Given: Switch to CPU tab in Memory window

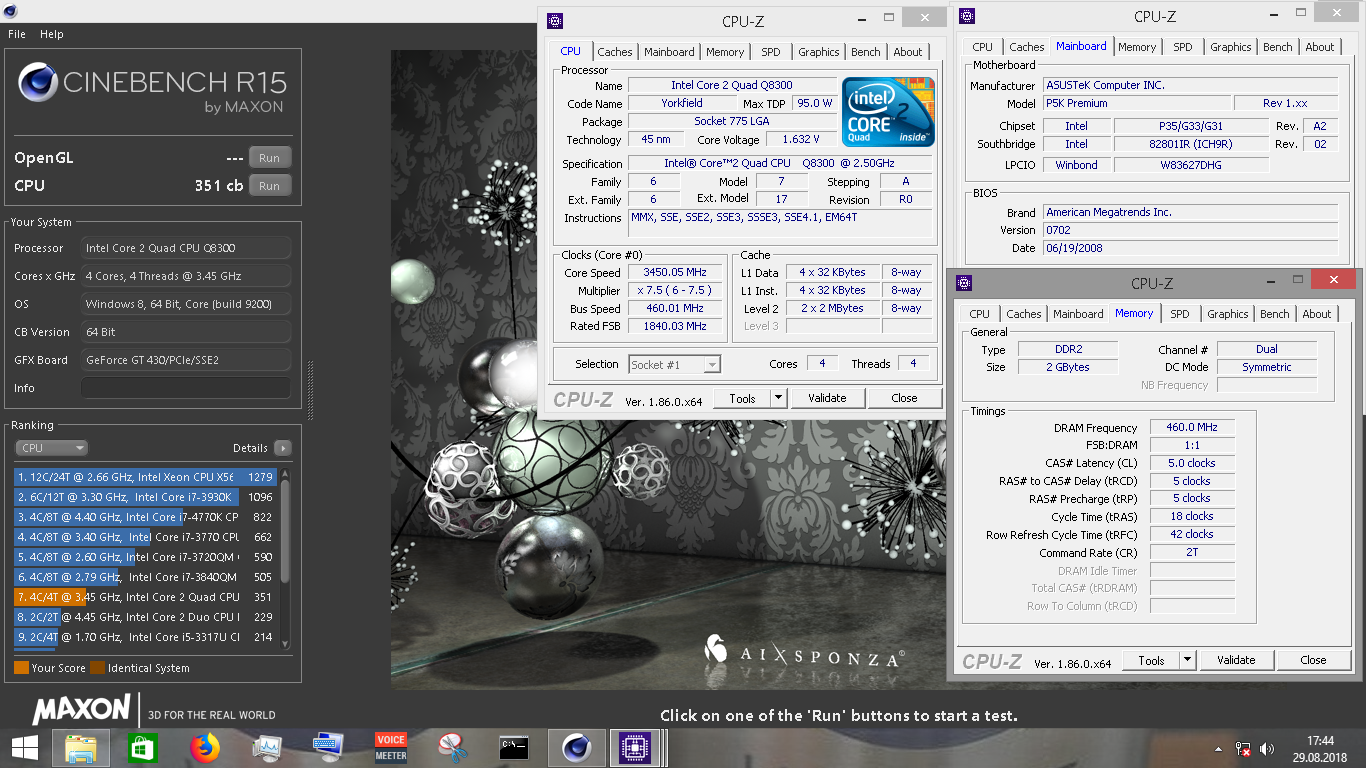Looking at the screenshot, I should click(x=980, y=314).
